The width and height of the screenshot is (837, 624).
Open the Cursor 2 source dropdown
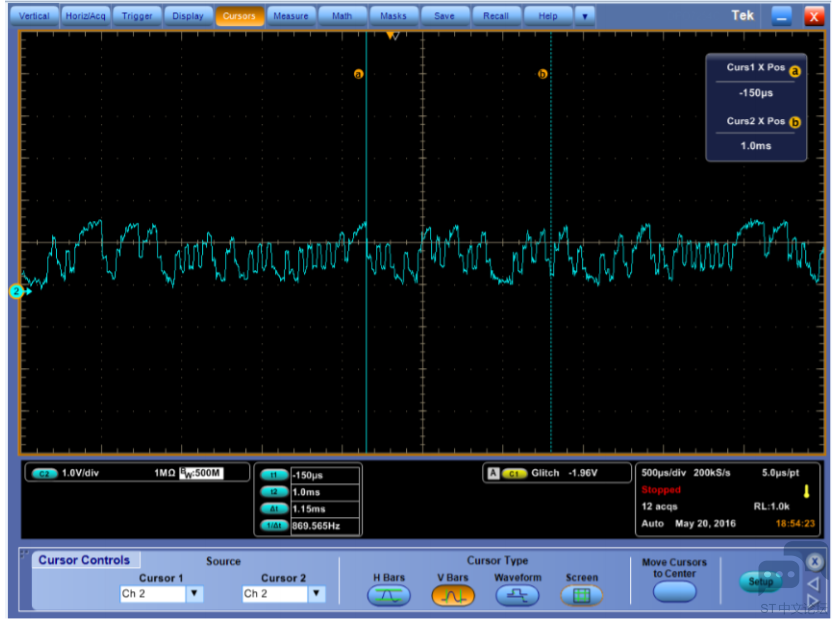316,594
